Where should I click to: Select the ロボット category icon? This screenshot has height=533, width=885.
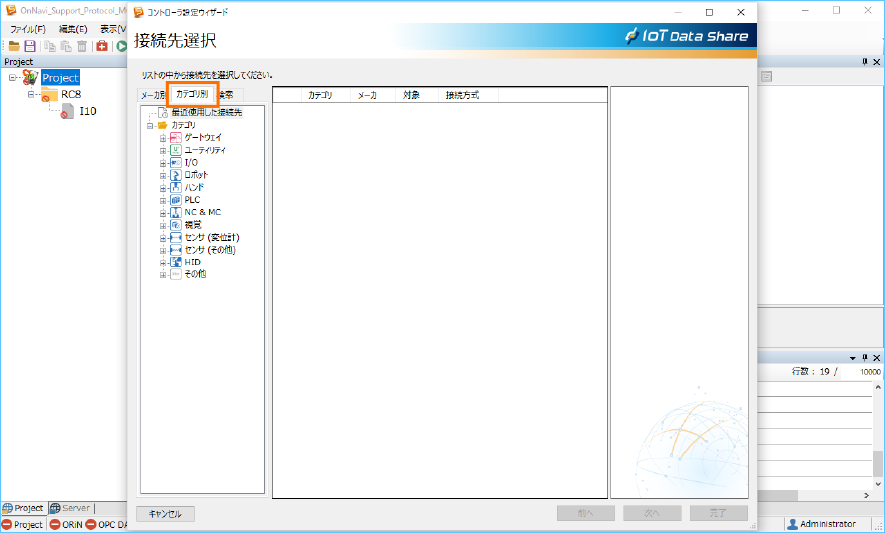[x=175, y=175]
